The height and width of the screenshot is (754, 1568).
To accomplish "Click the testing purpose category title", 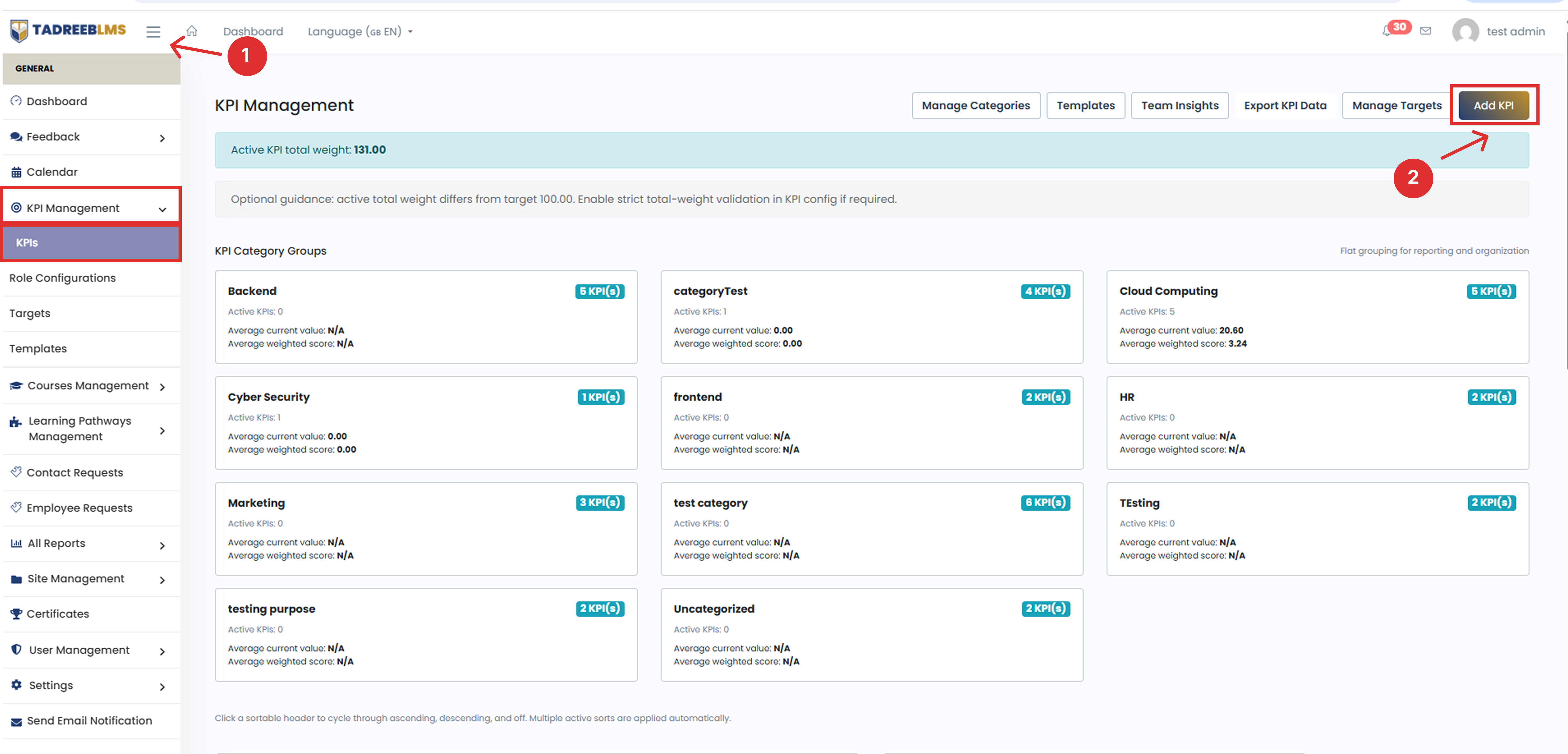I will point(272,609).
